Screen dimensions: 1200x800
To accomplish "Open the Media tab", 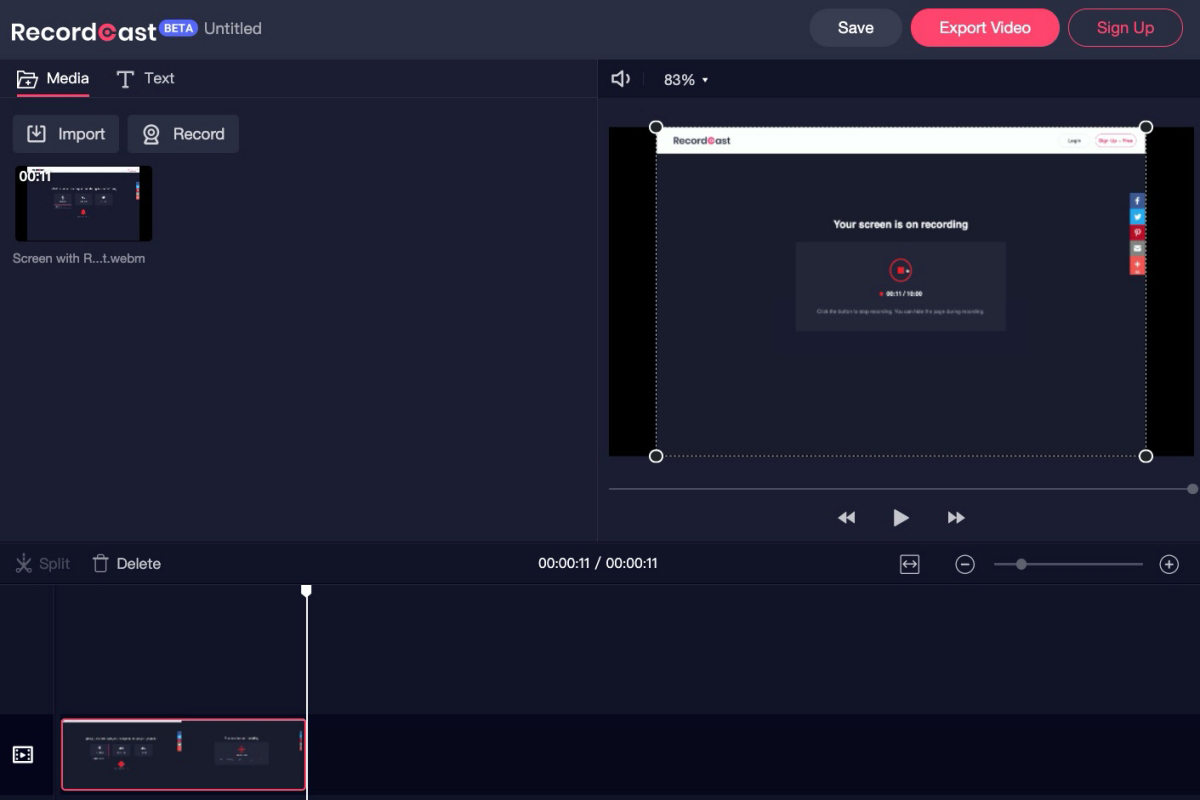I will 53,78.
